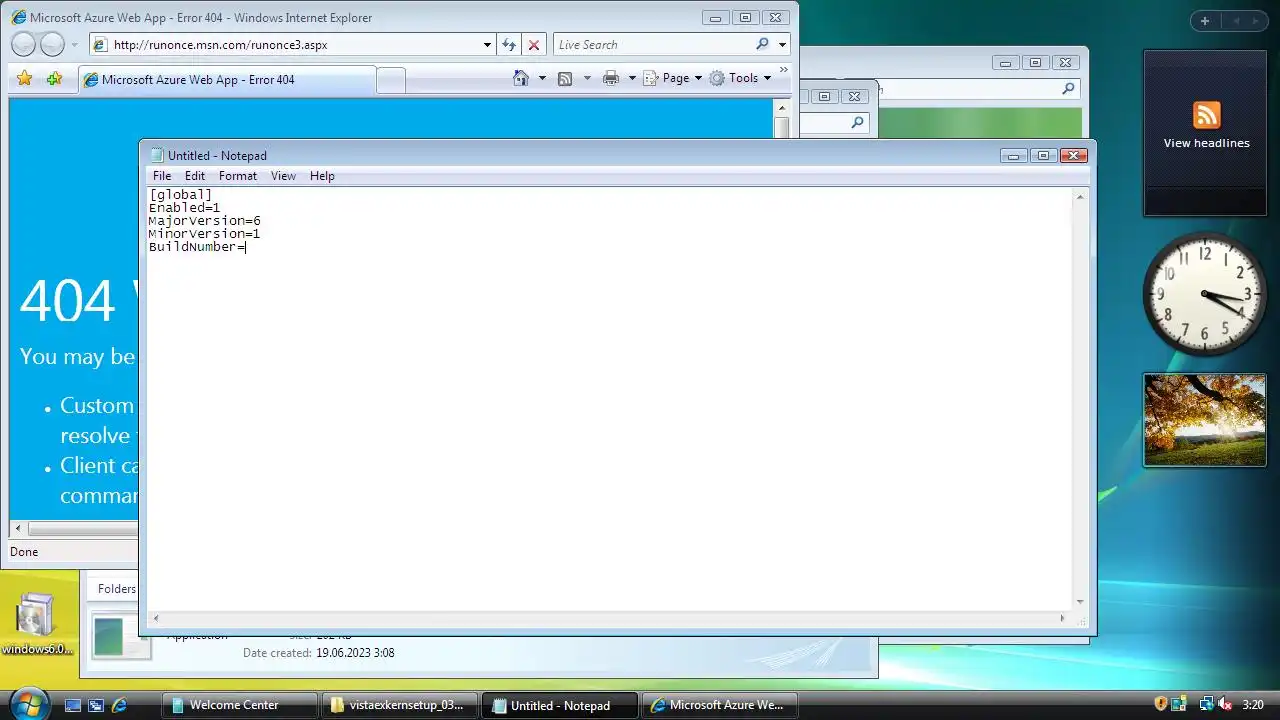
Task: Click IE horizontal scrollbar left arrow
Action: [x=17, y=529]
